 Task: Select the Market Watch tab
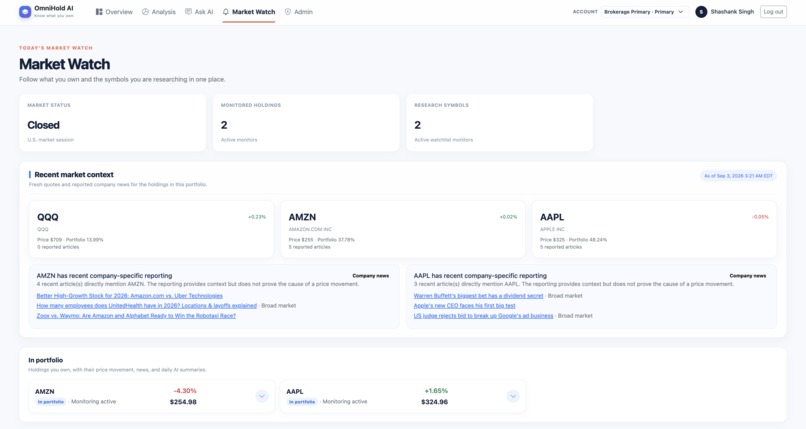[x=249, y=12]
